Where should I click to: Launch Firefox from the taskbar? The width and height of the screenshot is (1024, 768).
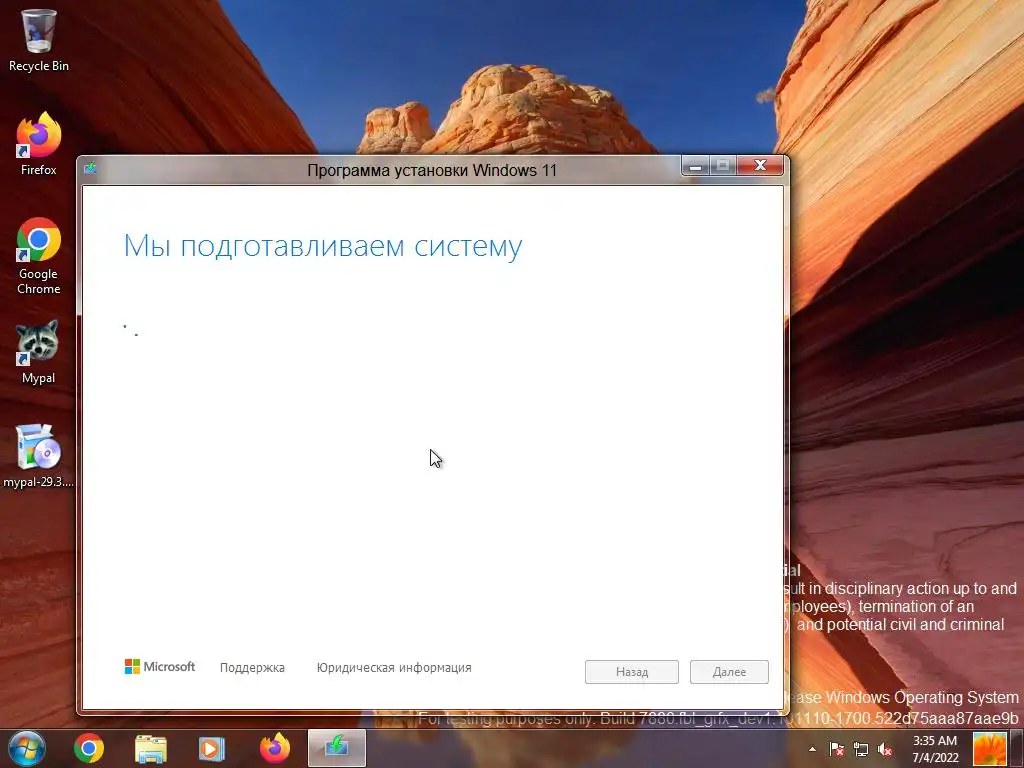pos(274,748)
